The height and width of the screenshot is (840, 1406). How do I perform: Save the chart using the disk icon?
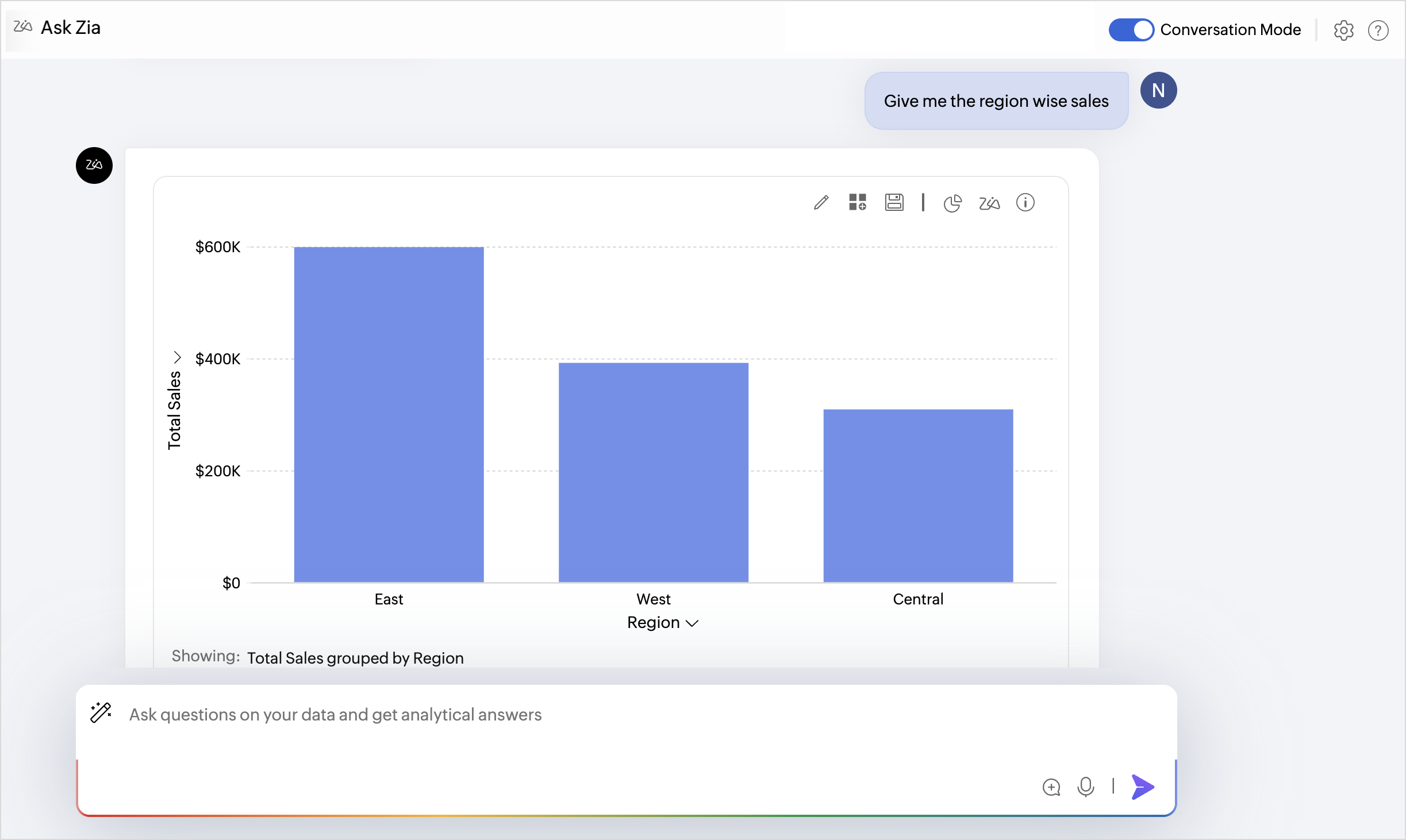click(894, 203)
